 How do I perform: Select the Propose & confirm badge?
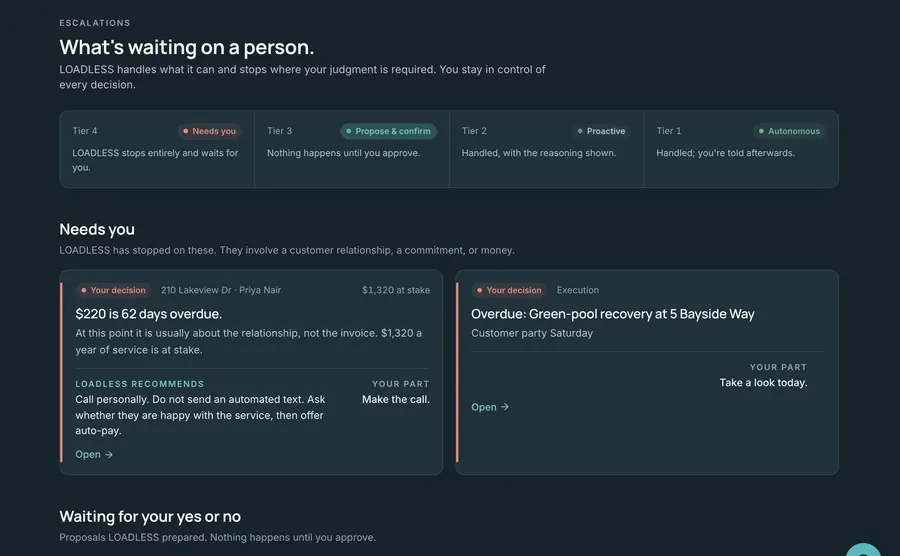coord(389,131)
